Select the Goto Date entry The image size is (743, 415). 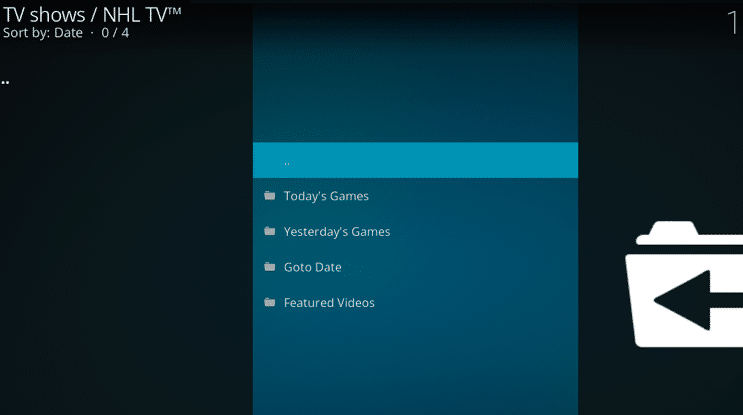coord(415,267)
